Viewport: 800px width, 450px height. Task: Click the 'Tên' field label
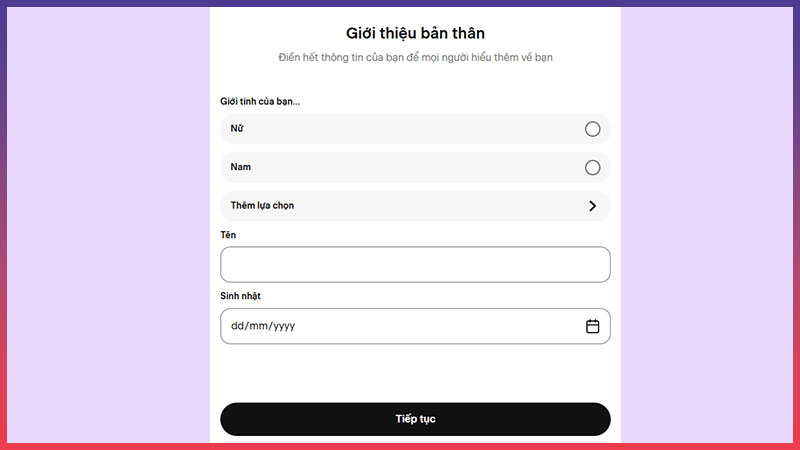[x=228, y=235]
